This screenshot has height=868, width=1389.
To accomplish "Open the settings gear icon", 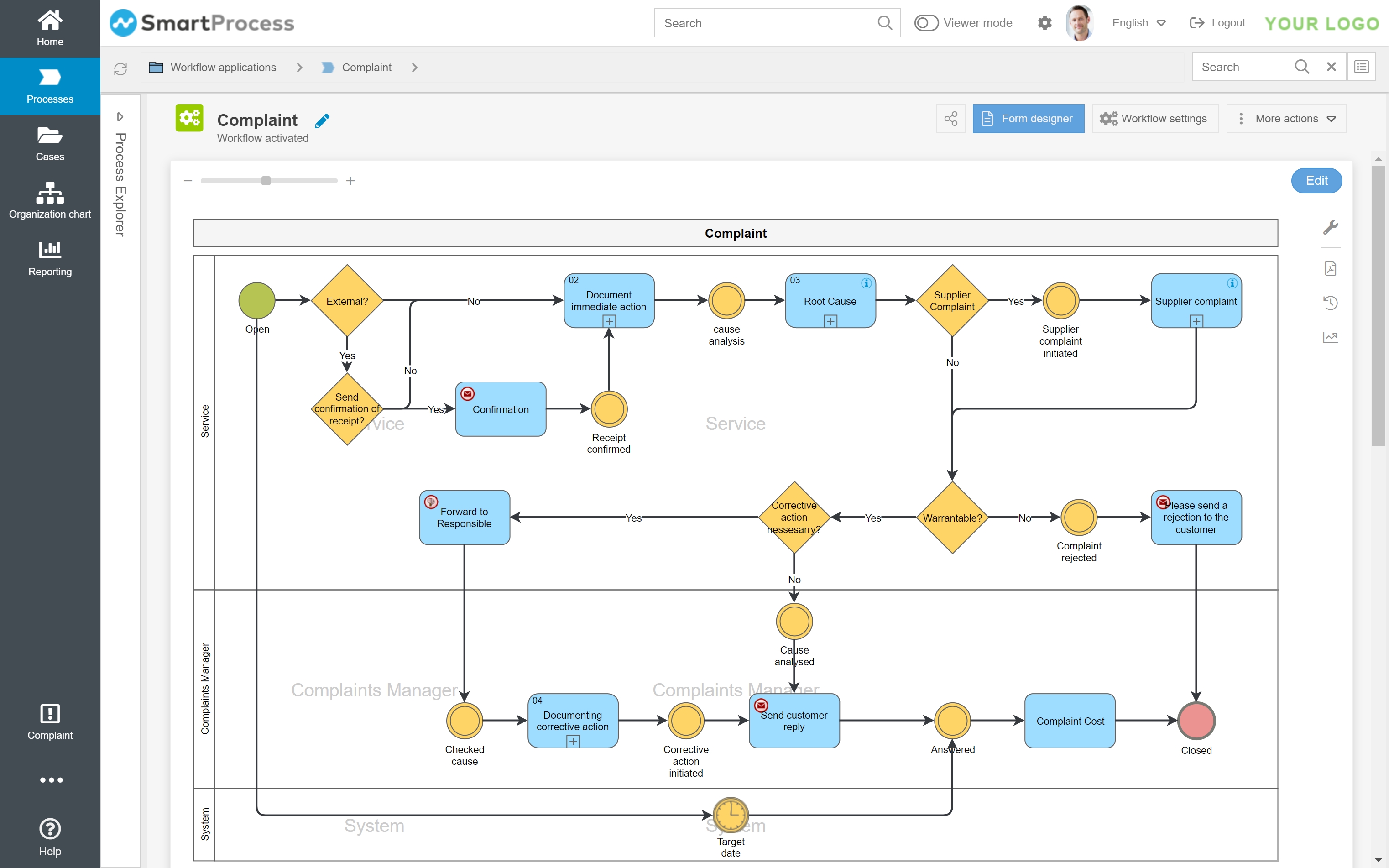I will tap(1044, 23).
